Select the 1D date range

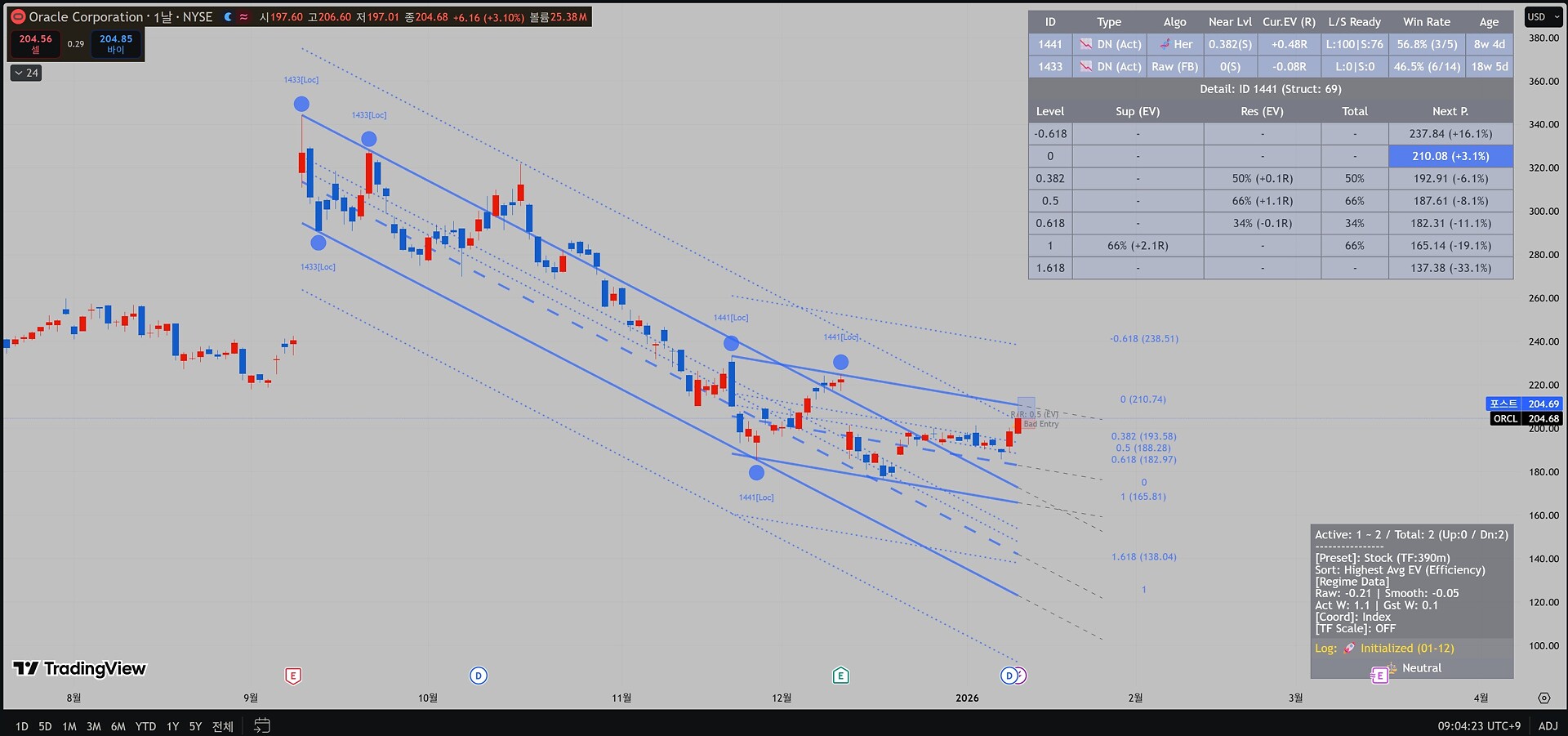point(21,726)
